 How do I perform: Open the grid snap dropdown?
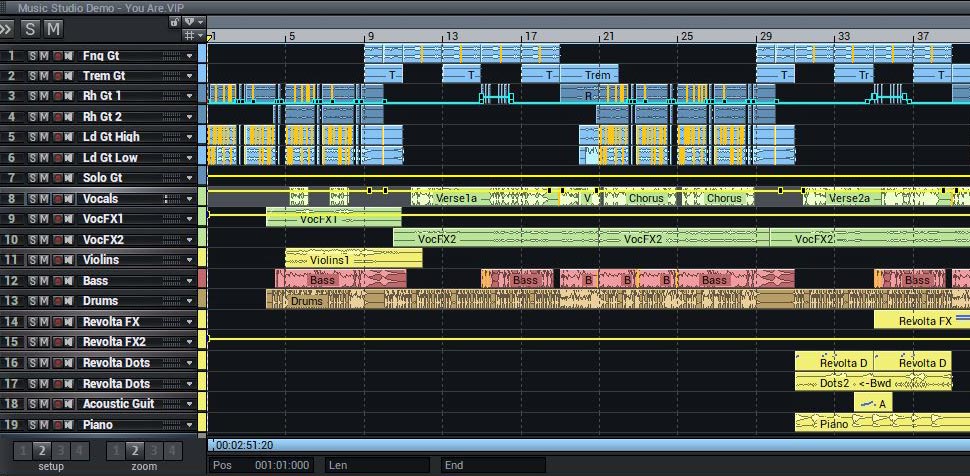(x=193, y=35)
